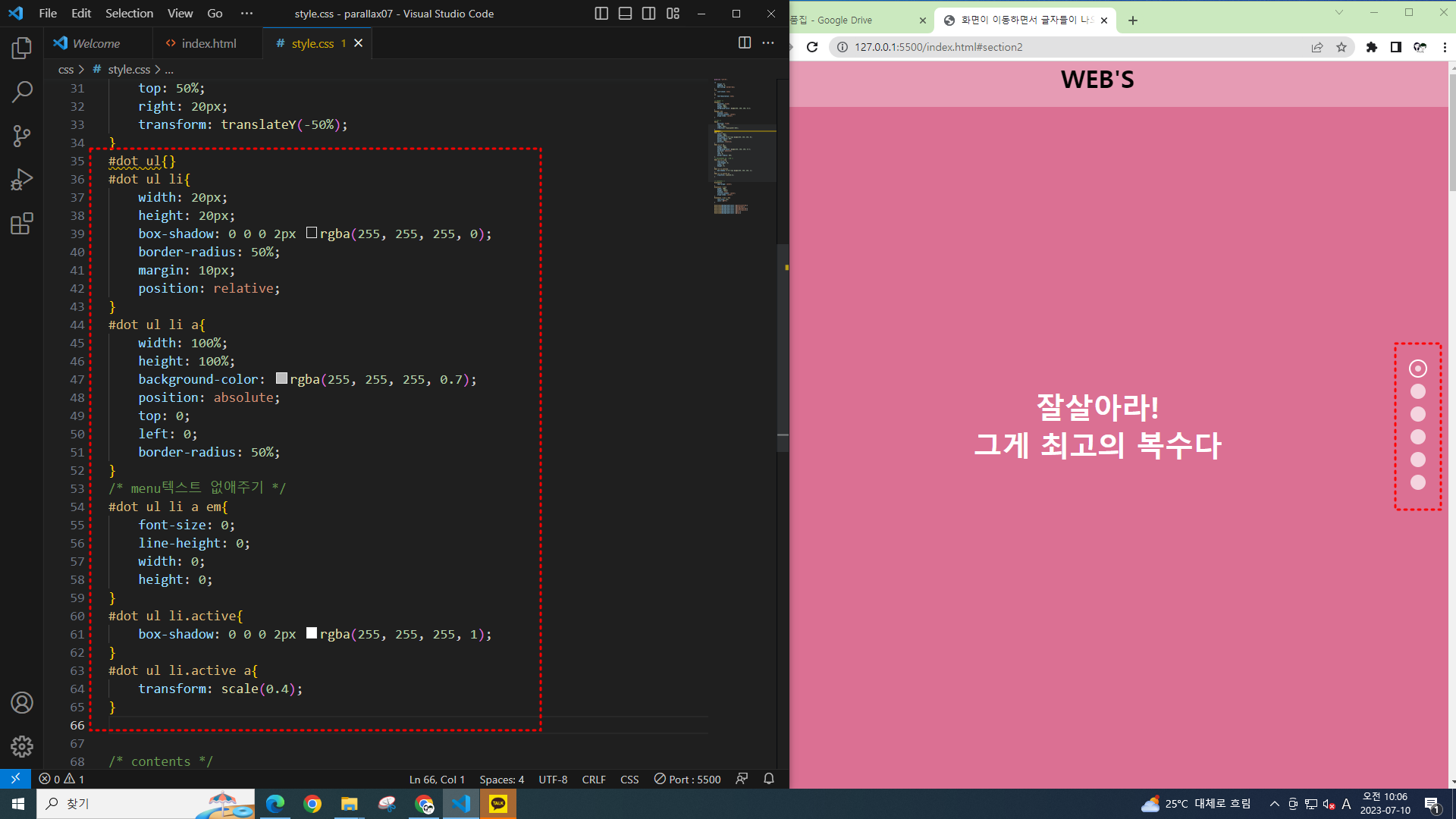This screenshot has width=1456, height=819.
Task: Expand the css breadcrumb folder
Action: 66,69
